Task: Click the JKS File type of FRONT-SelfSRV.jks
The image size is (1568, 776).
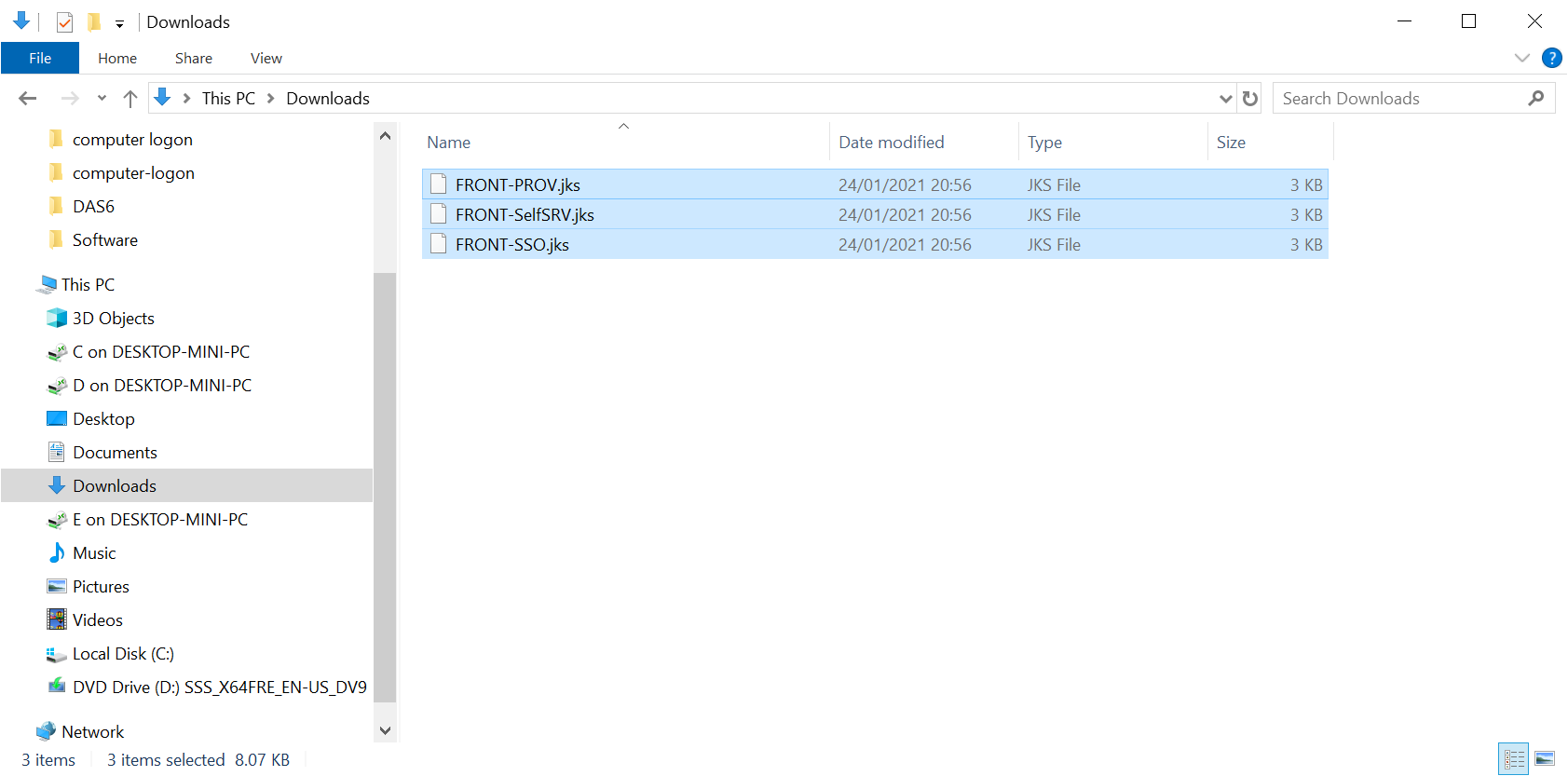Action: (x=1054, y=214)
